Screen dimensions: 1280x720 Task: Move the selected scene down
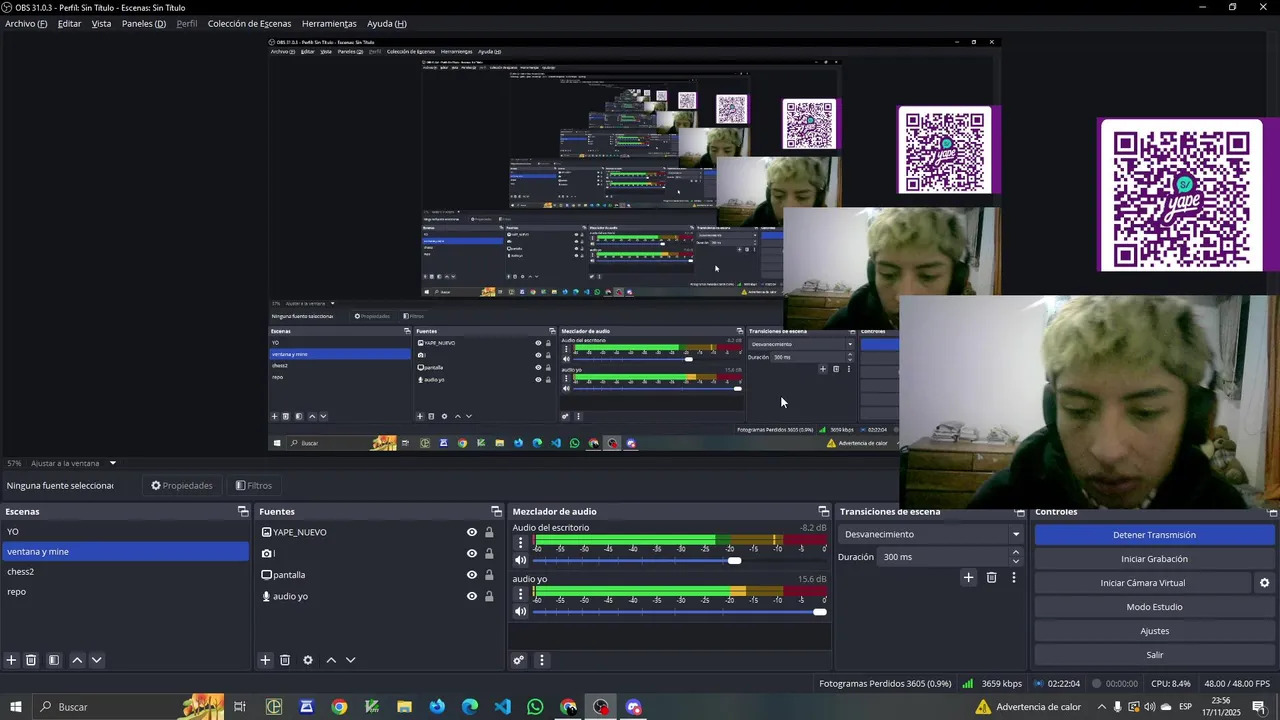[97, 660]
